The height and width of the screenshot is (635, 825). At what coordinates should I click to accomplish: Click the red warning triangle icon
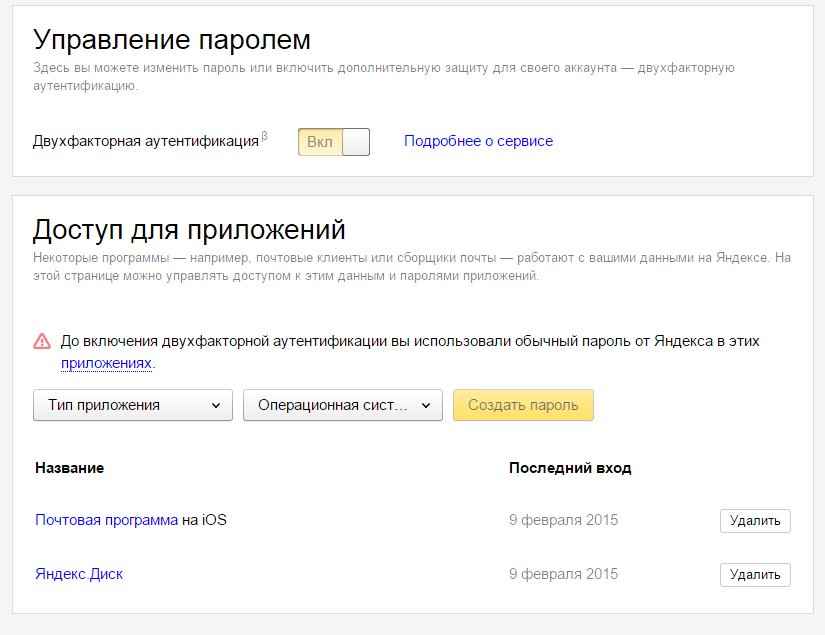tap(42, 341)
